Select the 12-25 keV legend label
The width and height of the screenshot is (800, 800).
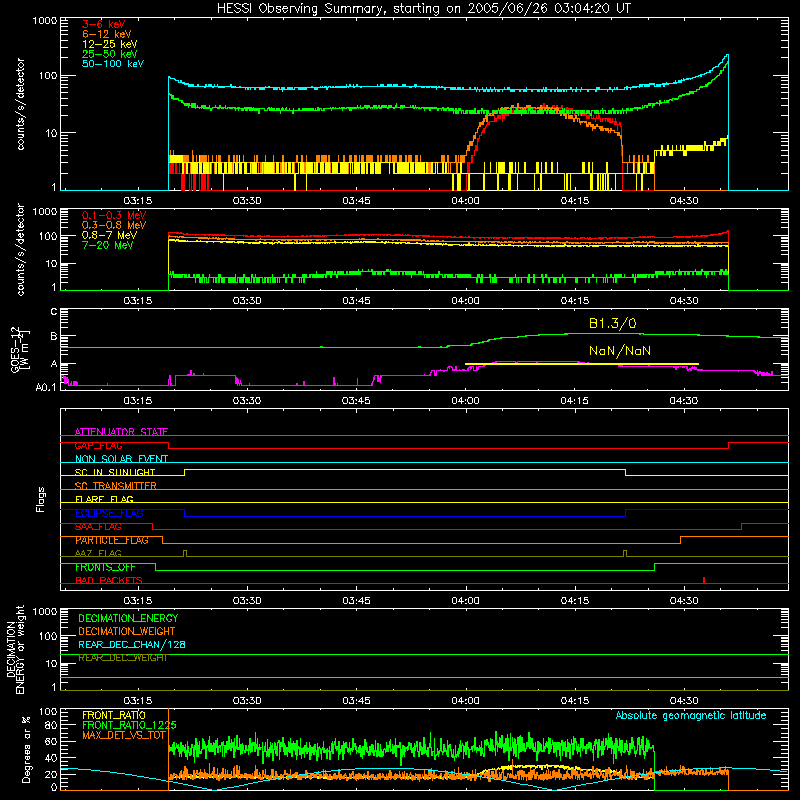click(110, 44)
